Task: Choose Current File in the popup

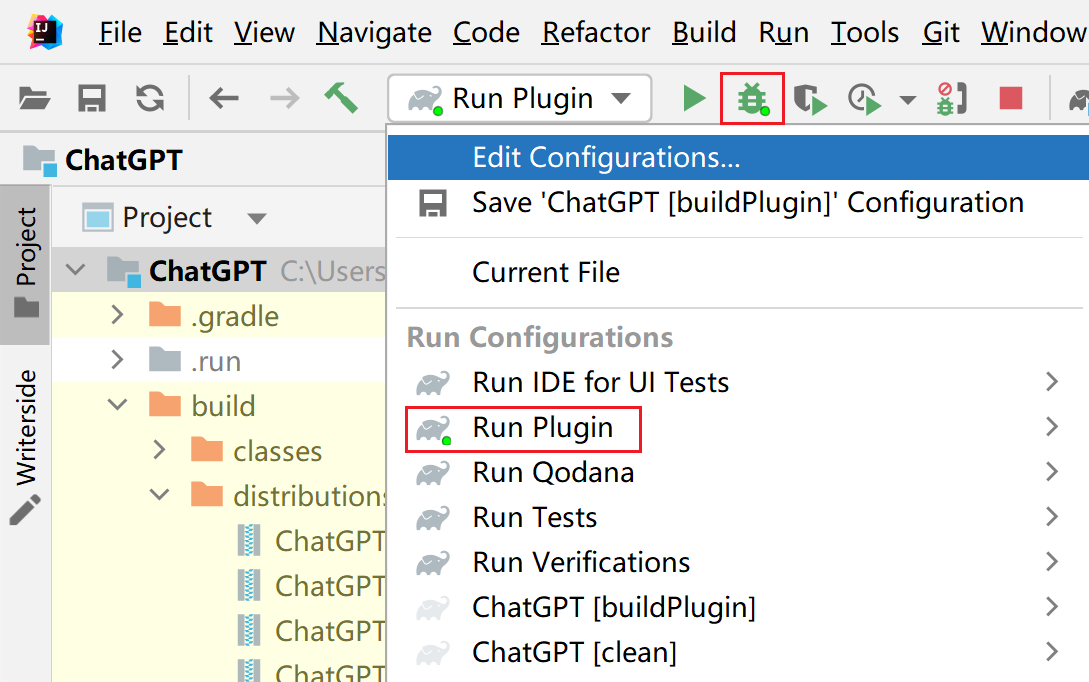Action: click(738, 272)
